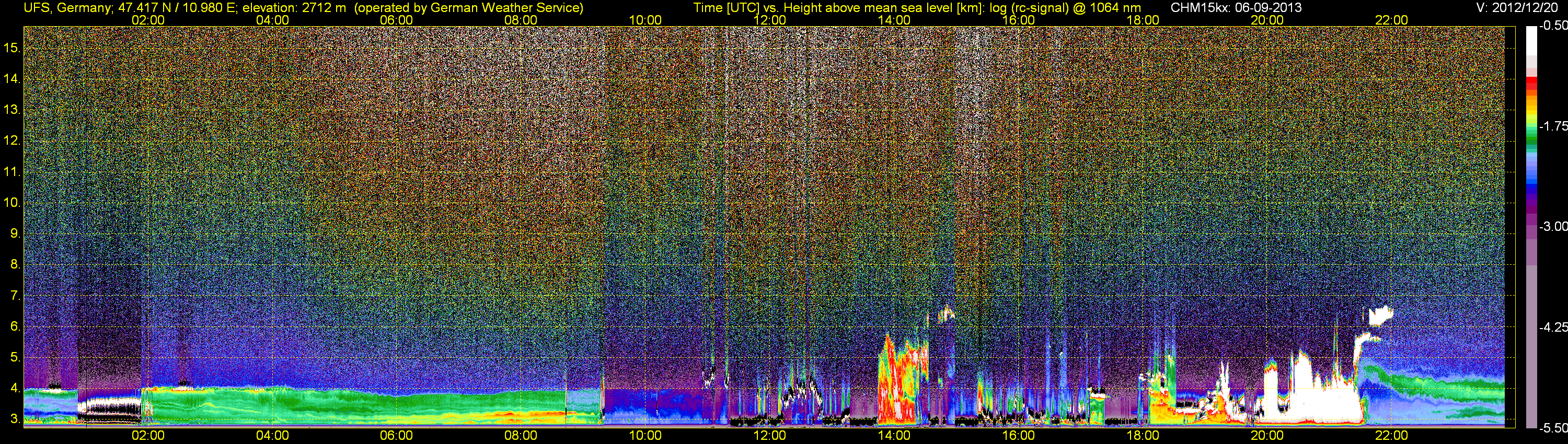Click the '3.' height axis label
The height and width of the screenshot is (444, 1568).
pos(15,418)
